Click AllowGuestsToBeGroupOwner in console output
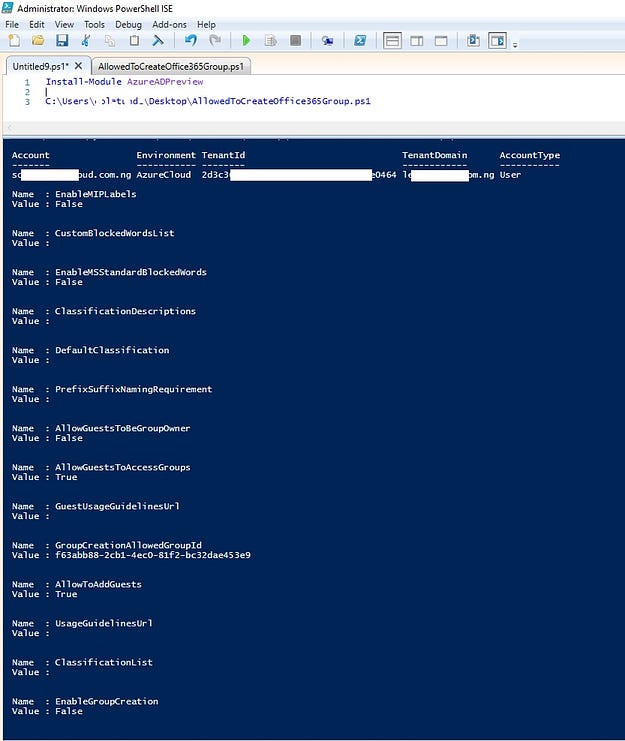 click(123, 428)
